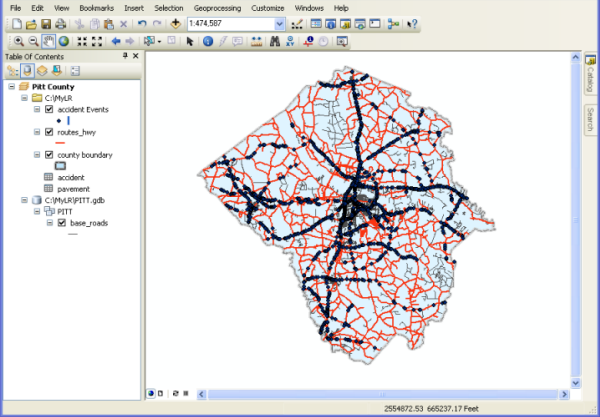Click the county boundary symbol swatch

[x=60, y=166]
